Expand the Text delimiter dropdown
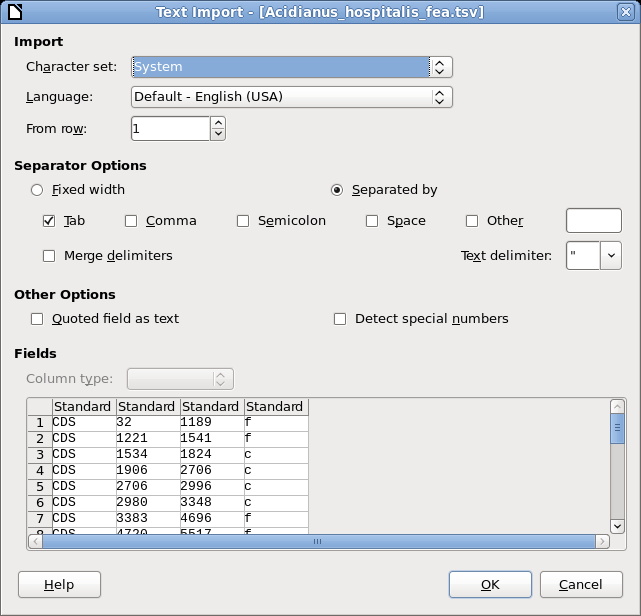The height and width of the screenshot is (616, 641). 611,255
